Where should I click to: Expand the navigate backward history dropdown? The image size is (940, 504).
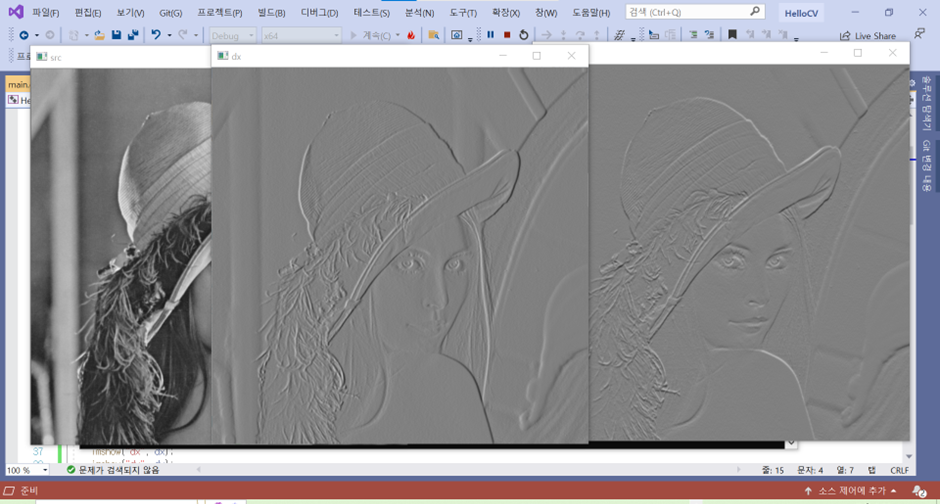pos(37,35)
